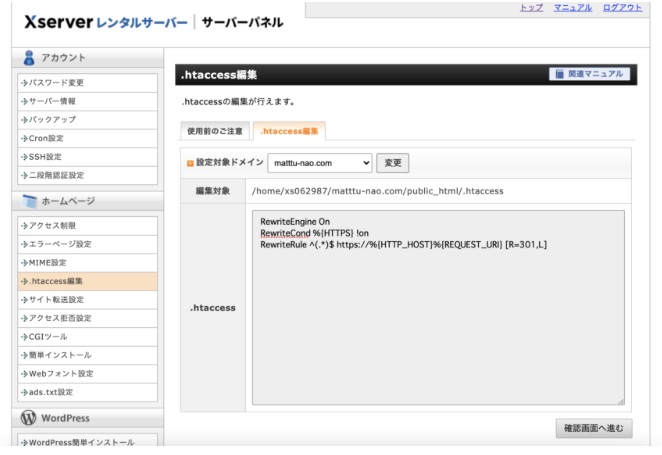Open the domain dropdown showing matttu-nao.com

[x=320, y=163]
